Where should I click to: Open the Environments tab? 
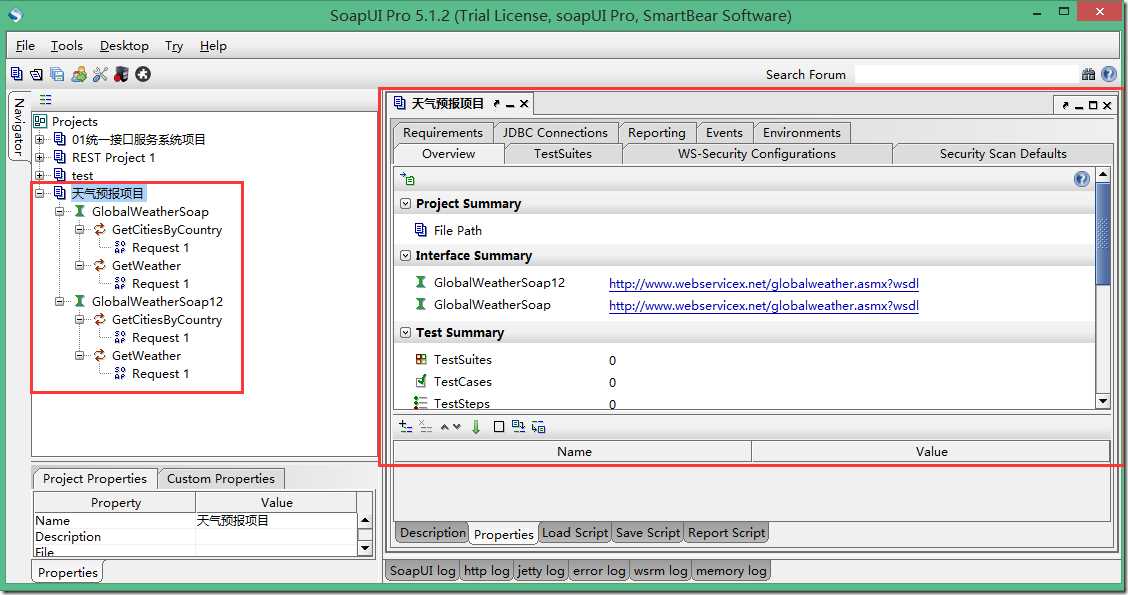[x=801, y=132]
